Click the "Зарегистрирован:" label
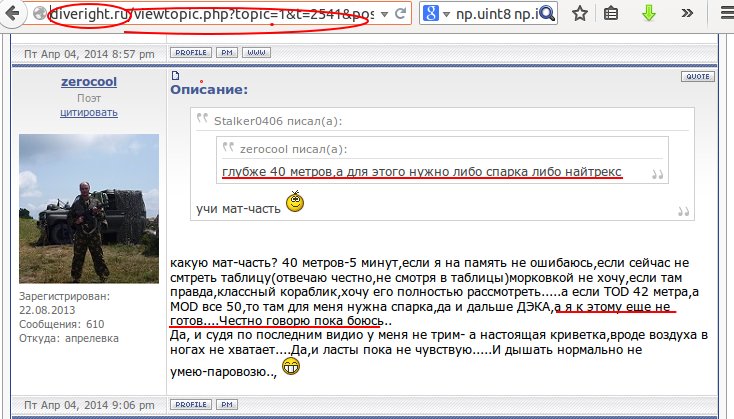The image size is (734, 419). [x=65, y=296]
